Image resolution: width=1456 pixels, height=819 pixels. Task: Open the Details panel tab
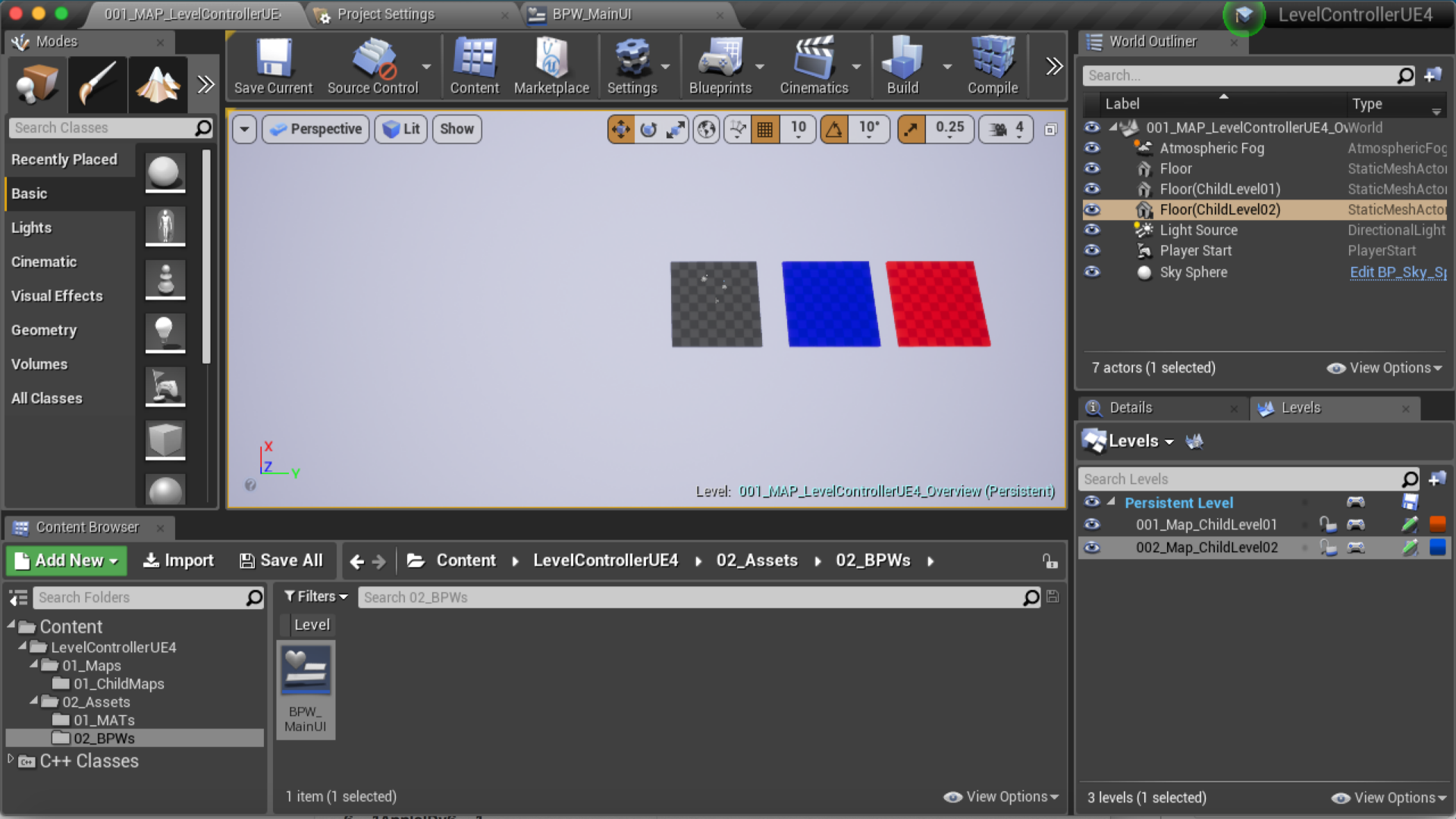pos(1130,408)
